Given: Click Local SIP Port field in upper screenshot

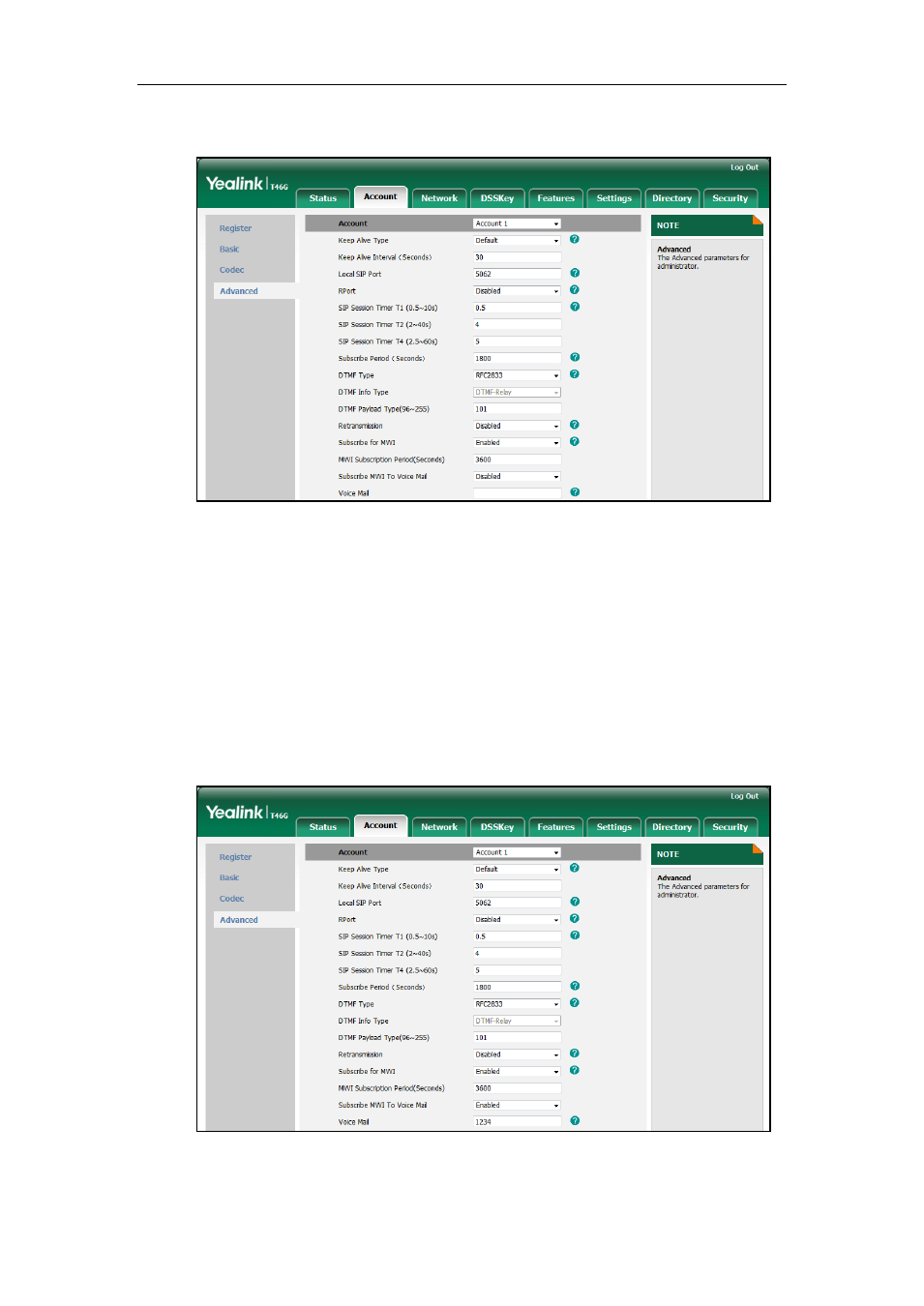Looking at the screenshot, I should [x=517, y=274].
